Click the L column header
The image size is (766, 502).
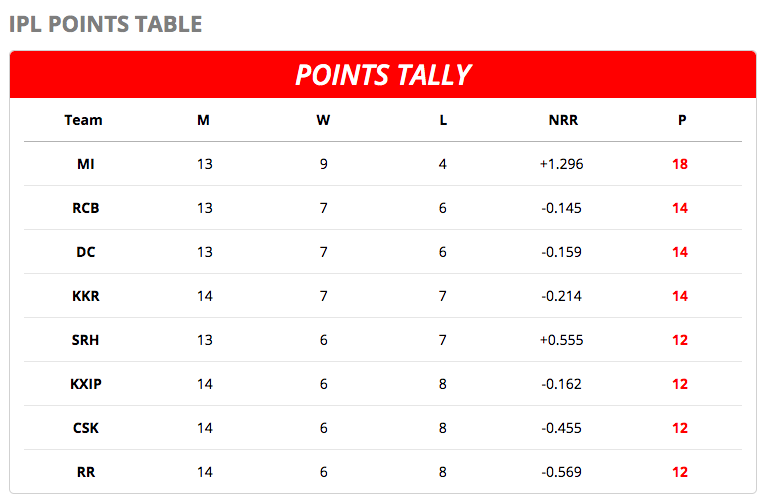click(x=443, y=120)
